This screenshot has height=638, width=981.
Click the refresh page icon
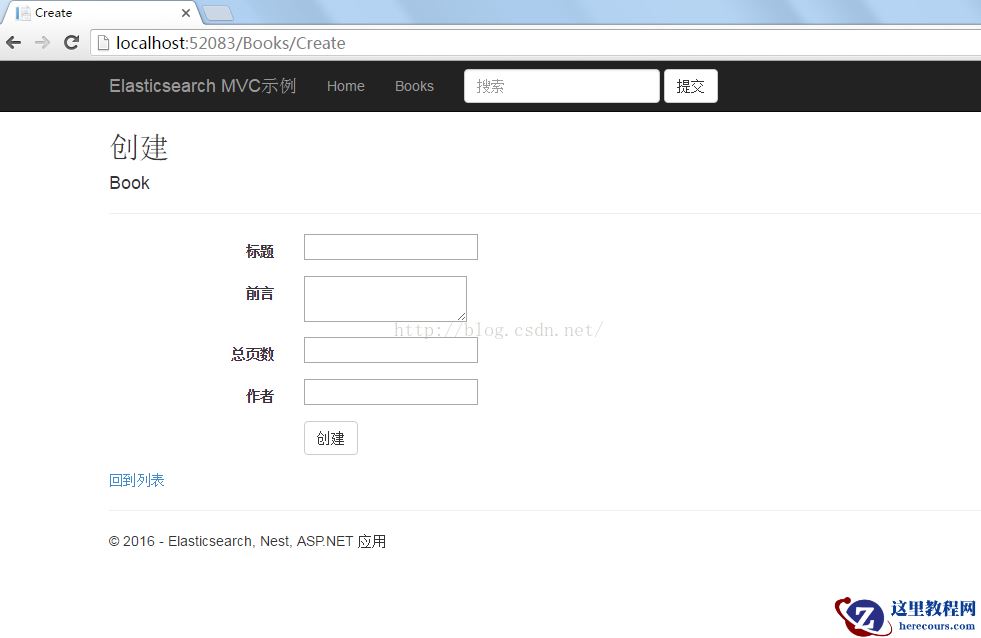point(70,42)
